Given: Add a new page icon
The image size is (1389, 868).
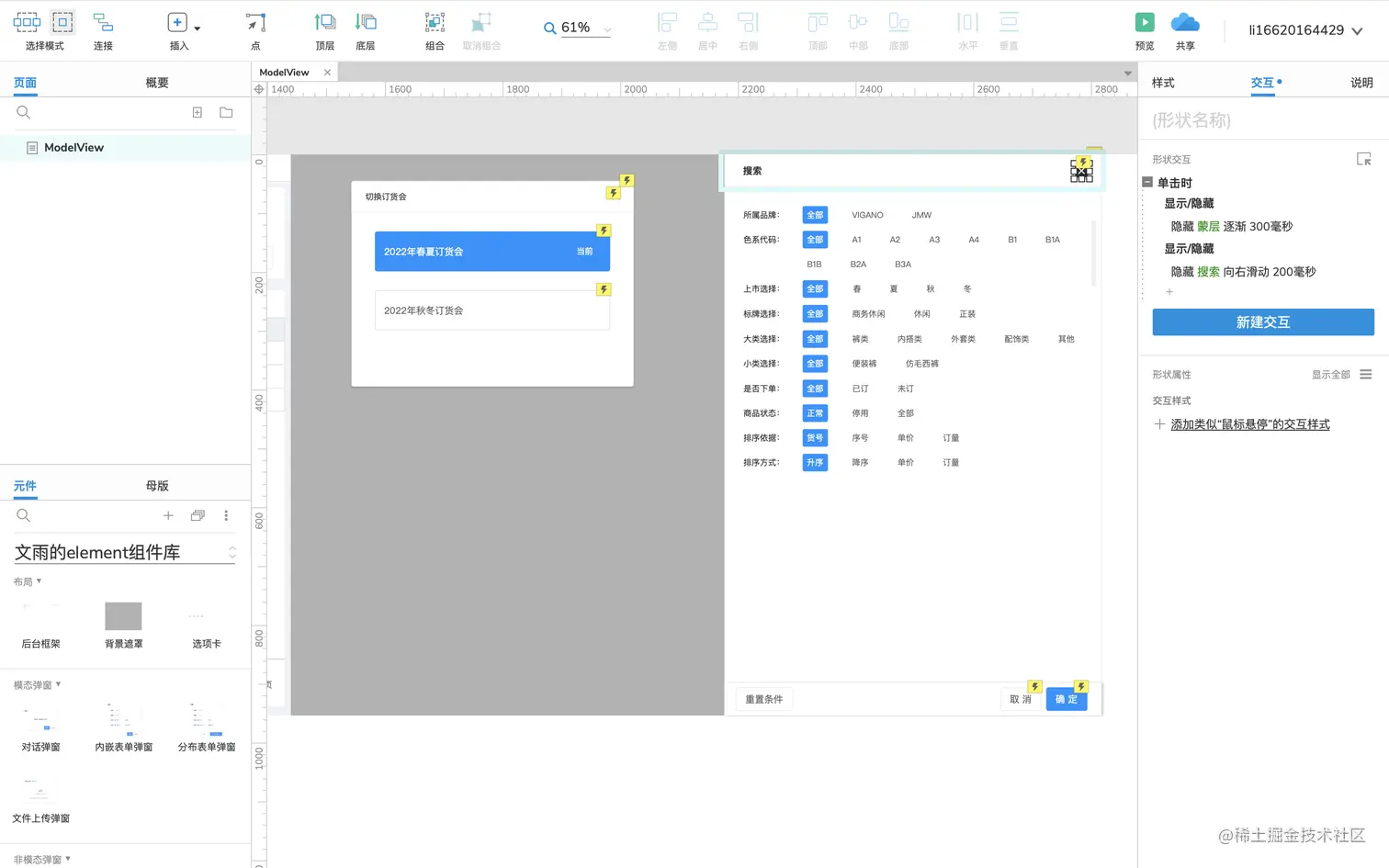Looking at the screenshot, I should click(197, 112).
